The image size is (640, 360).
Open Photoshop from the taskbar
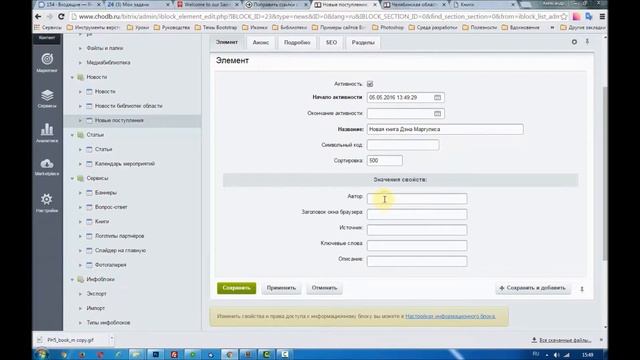(156, 355)
